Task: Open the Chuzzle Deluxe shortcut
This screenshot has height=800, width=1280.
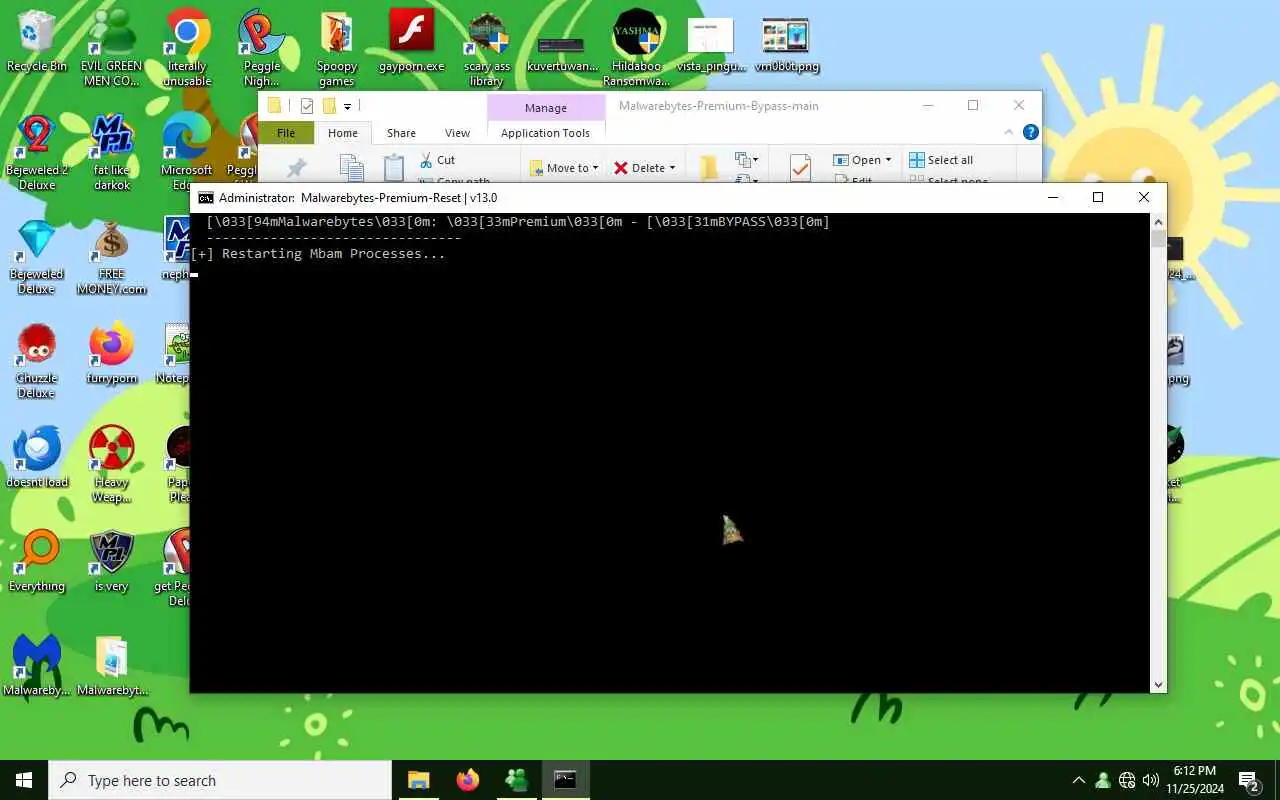Action: (37, 361)
